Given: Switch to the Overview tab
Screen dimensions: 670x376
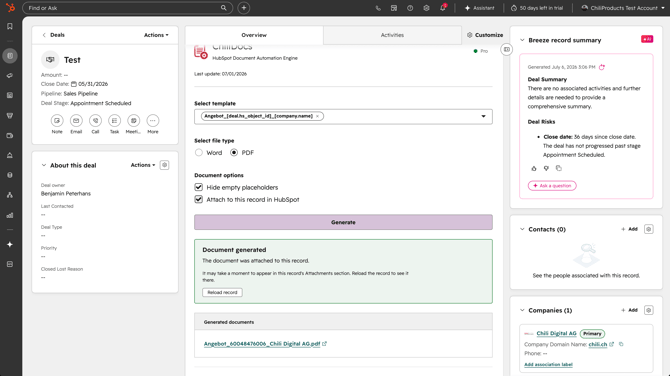Looking at the screenshot, I should point(254,35).
